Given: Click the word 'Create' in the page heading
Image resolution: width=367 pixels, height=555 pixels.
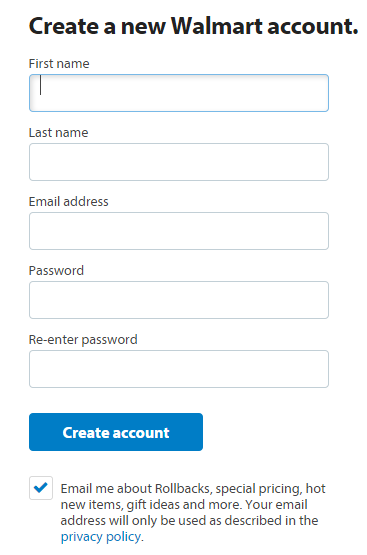Looking at the screenshot, I should (64, 26).
